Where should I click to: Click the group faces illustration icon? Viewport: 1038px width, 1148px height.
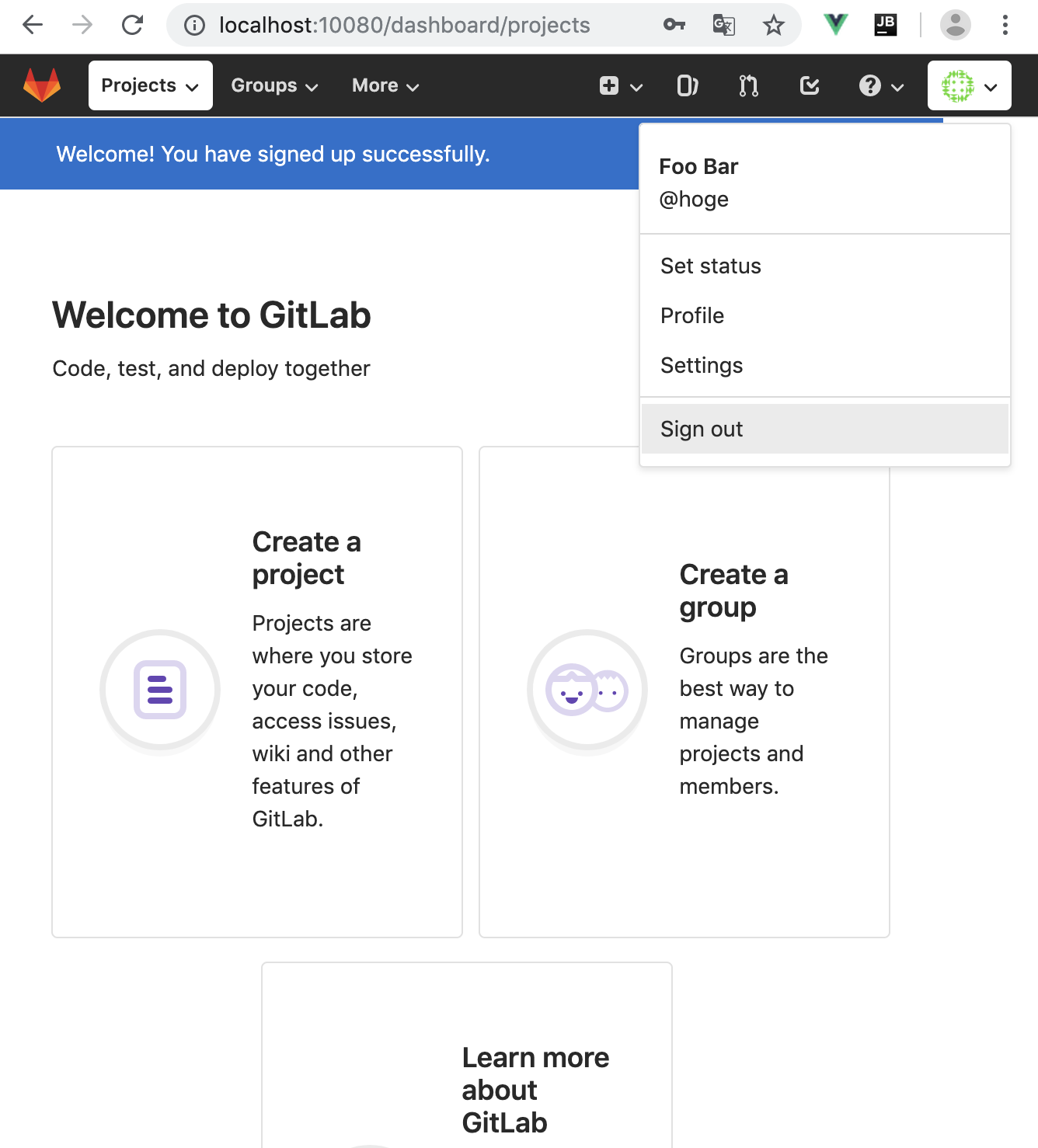587,690
